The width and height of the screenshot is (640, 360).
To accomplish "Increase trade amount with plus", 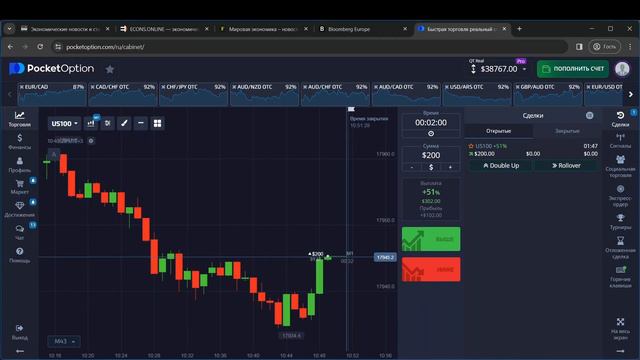I will pyautogui.click(x=450, y=167).
